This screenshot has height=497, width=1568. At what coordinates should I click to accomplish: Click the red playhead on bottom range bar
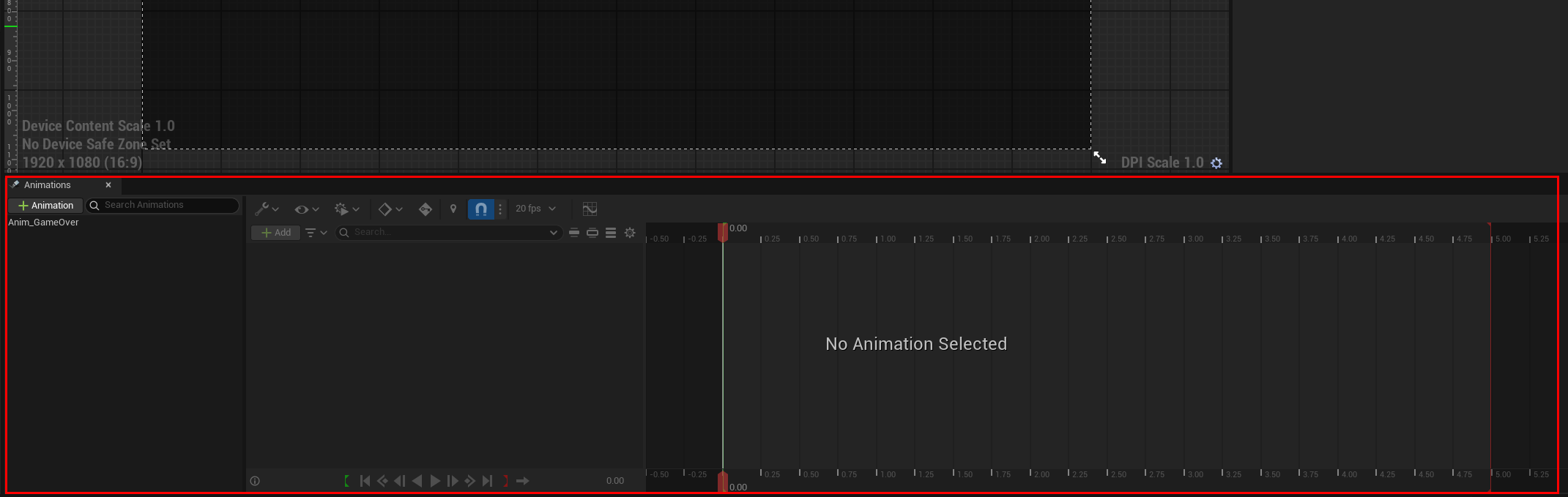pos(723,482)
